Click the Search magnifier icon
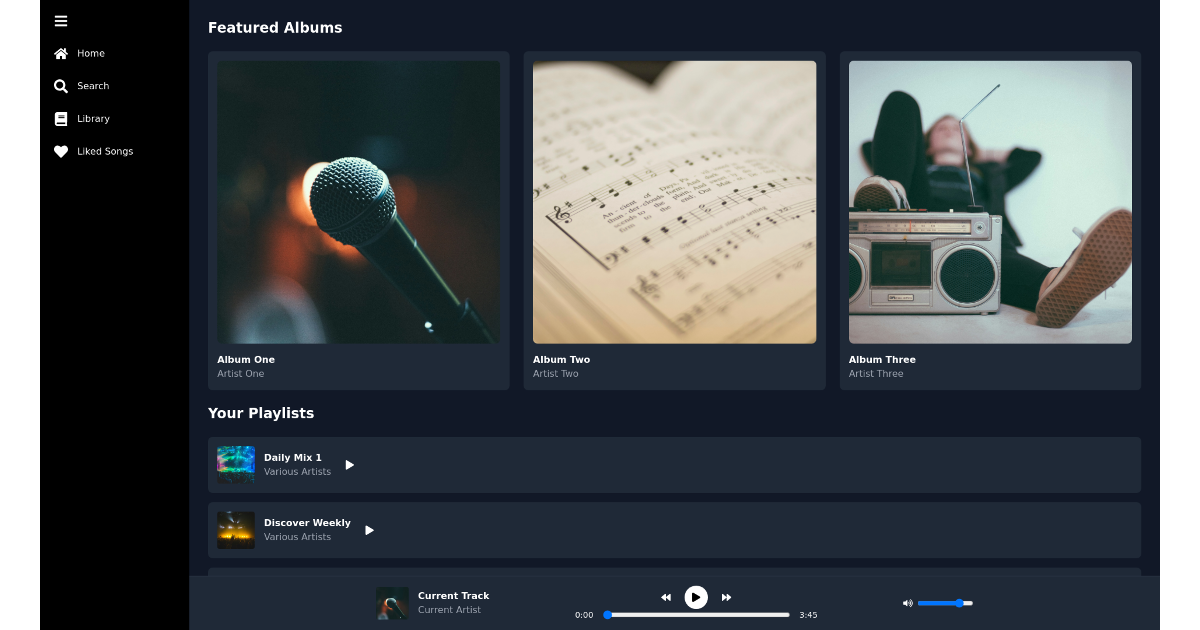 click(x=61, y=86)
